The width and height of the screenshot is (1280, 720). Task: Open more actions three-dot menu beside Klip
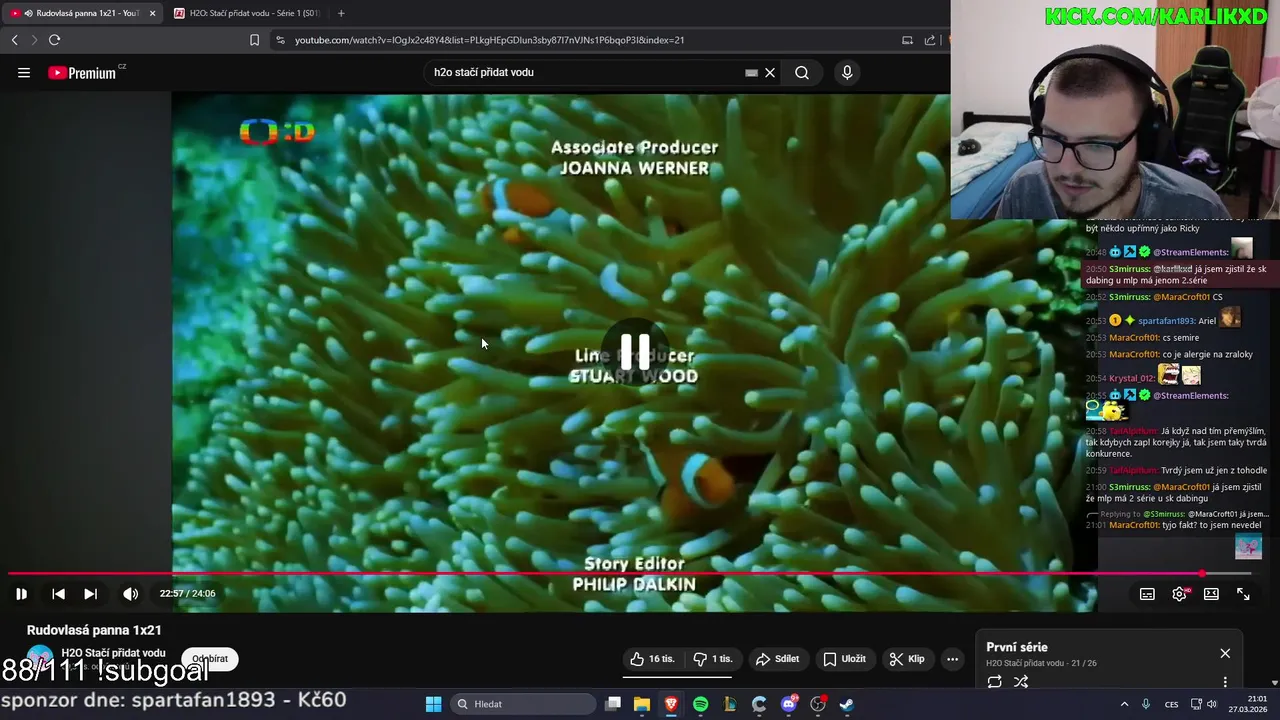(x=953, y=659)
